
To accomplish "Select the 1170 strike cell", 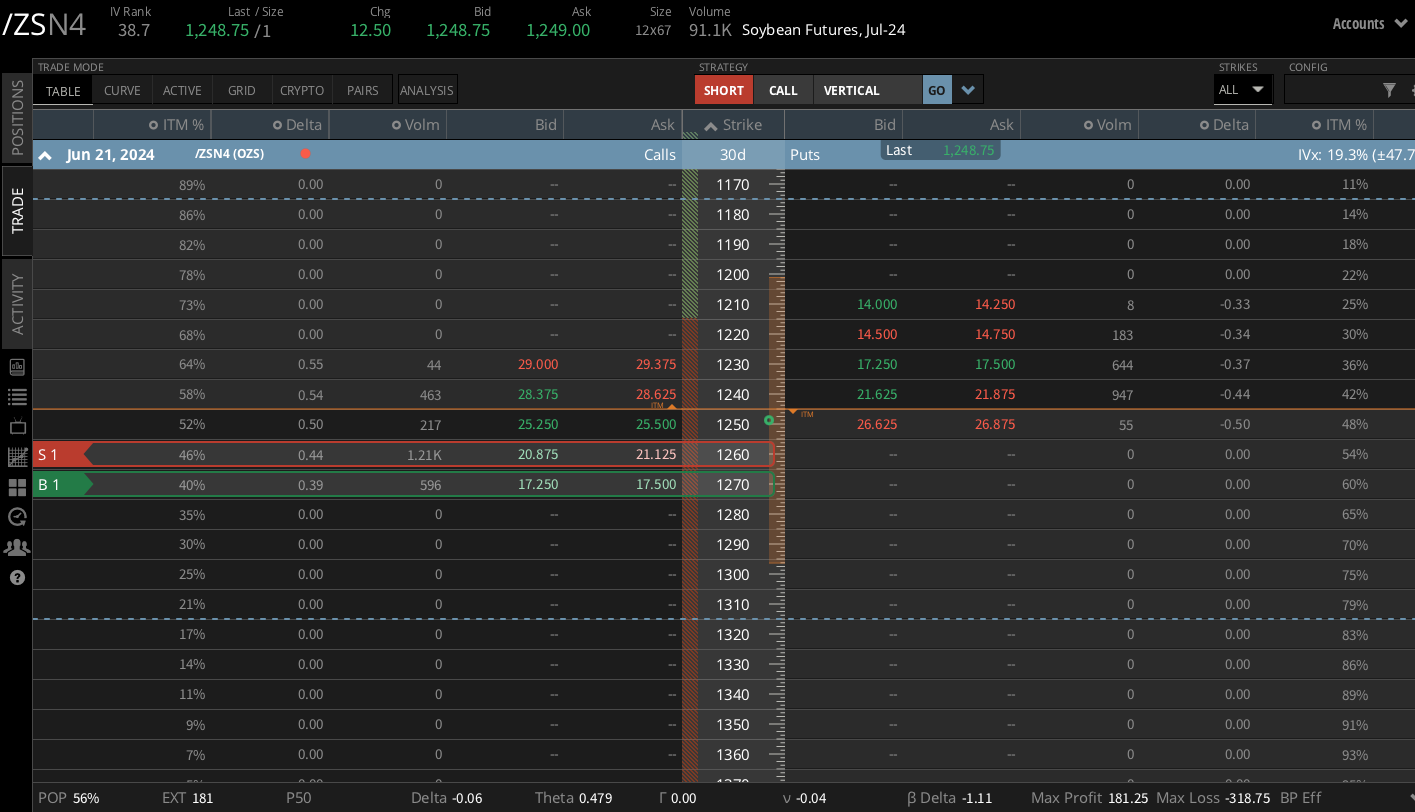I will click(x=733, y=185).
